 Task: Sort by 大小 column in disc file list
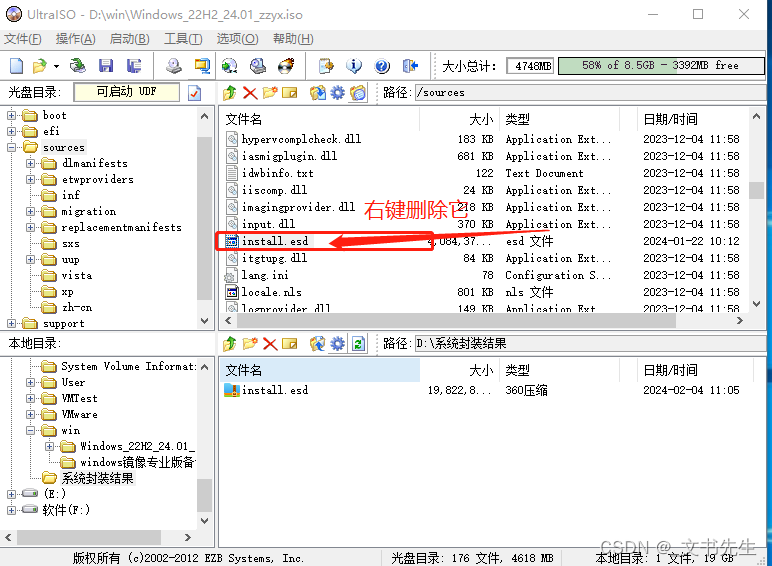[x=459, y=119]
